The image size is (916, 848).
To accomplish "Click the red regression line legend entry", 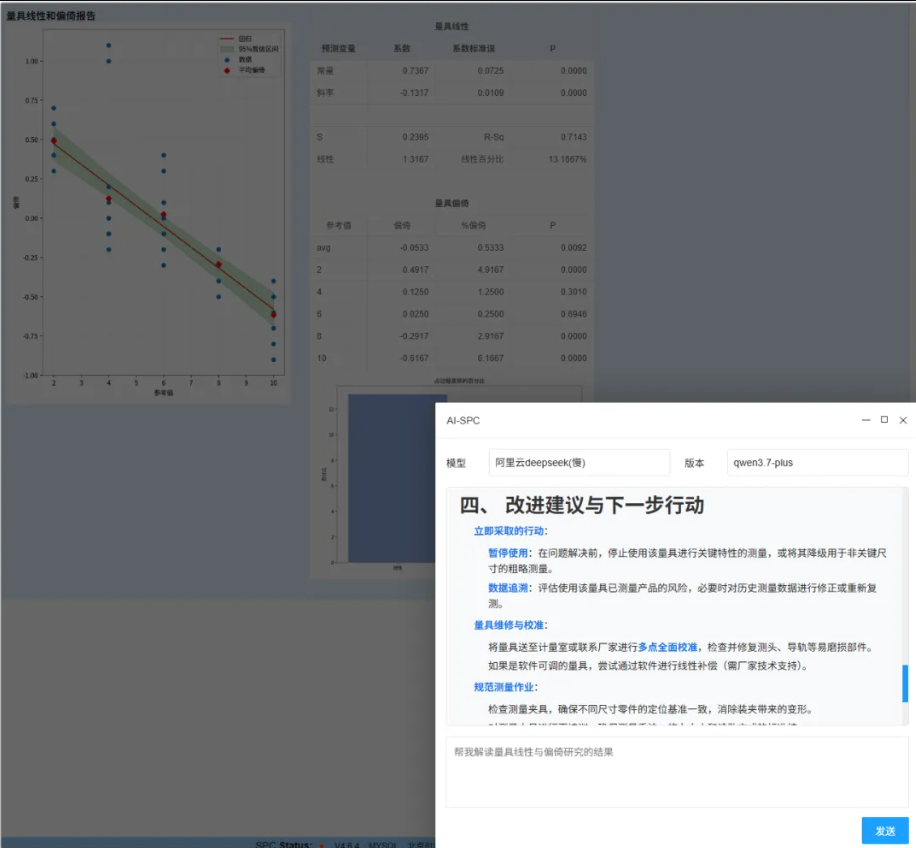I will (227, 39).
